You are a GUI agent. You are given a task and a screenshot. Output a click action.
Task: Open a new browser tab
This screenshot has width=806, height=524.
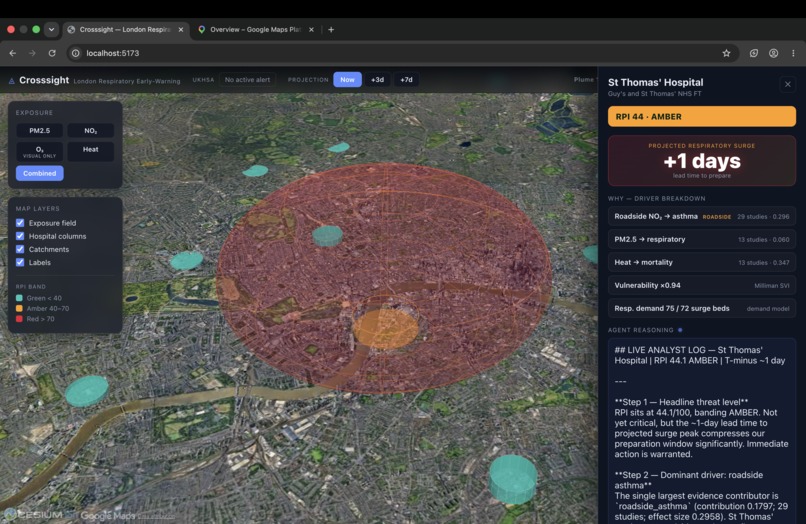[331, 30]
